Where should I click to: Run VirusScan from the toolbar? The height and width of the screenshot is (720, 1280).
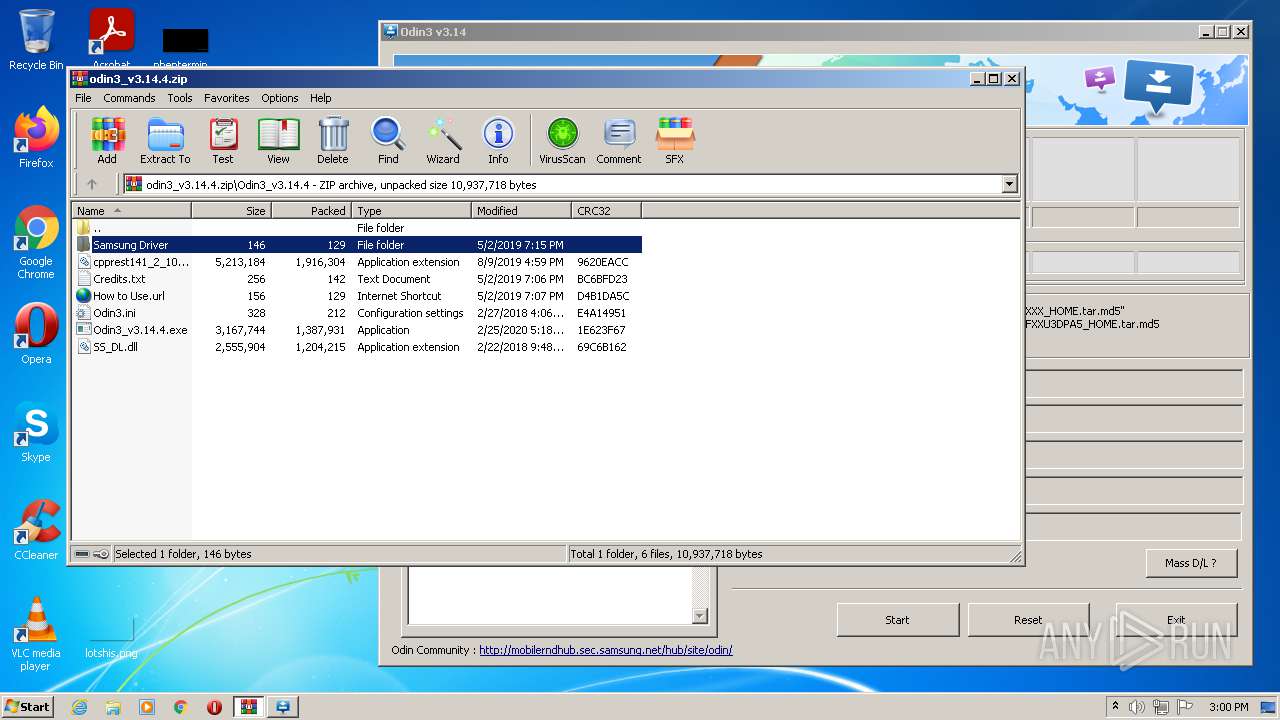tap(562, 140)
